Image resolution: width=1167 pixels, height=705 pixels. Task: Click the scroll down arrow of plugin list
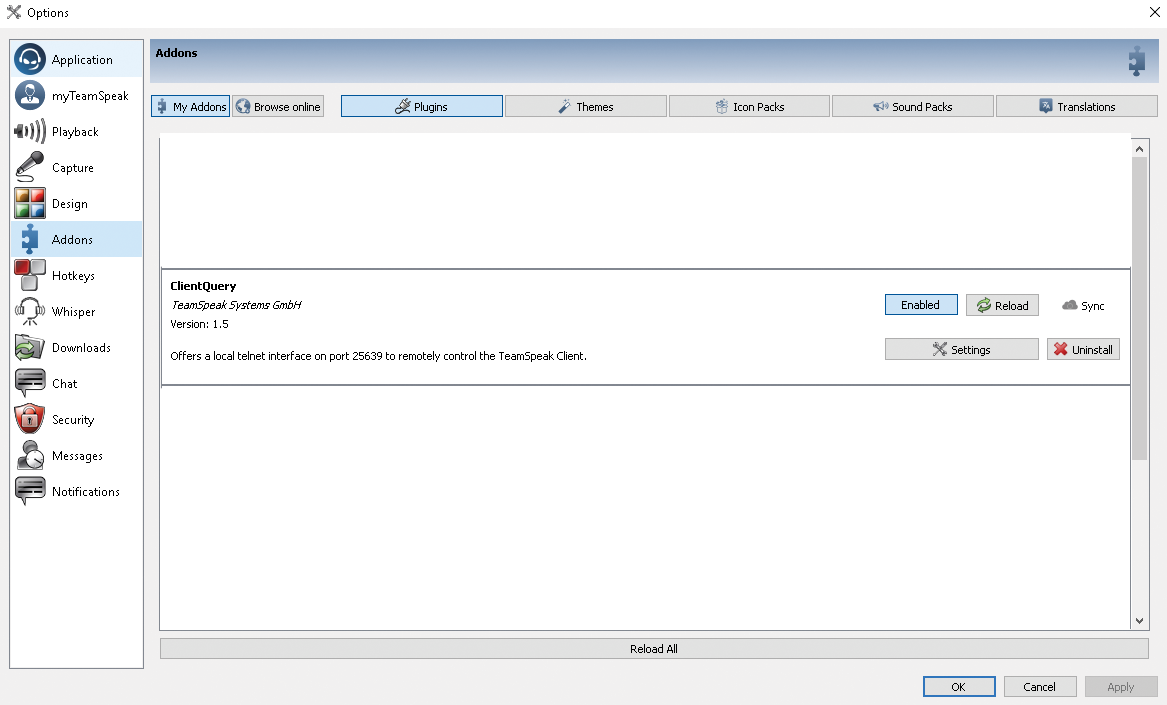pos(1139,620)
